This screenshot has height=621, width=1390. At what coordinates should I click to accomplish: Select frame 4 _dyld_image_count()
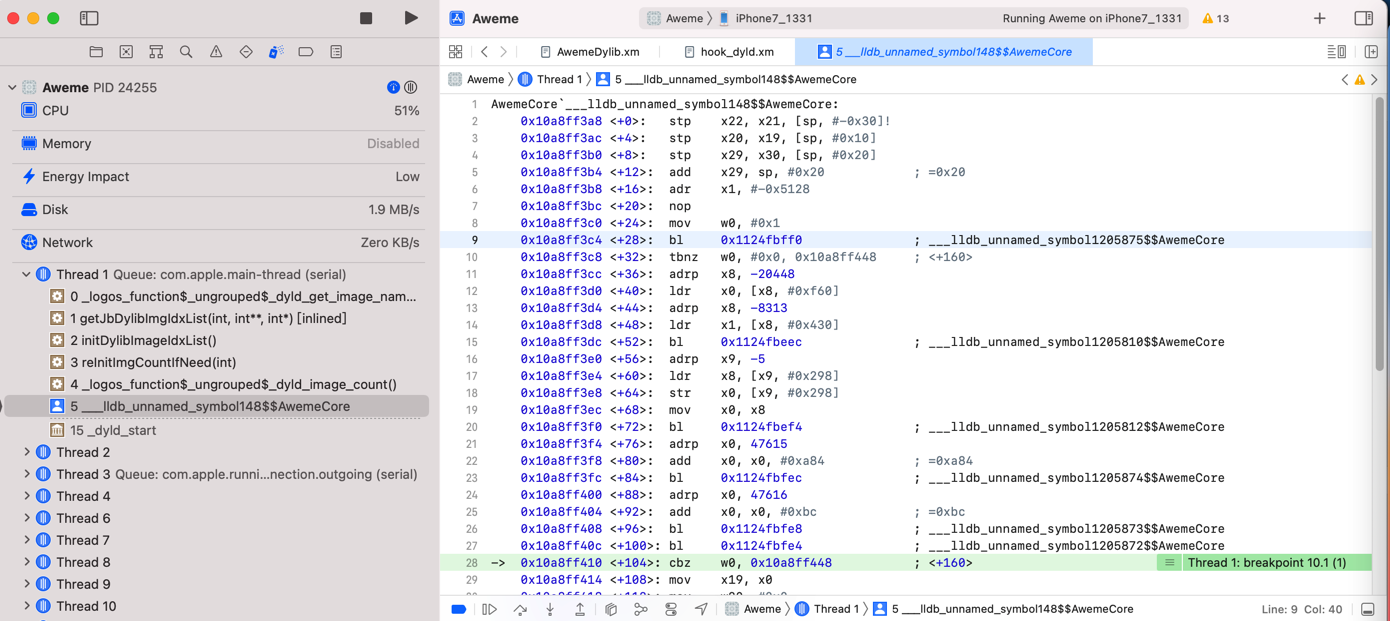coord(223,384)
